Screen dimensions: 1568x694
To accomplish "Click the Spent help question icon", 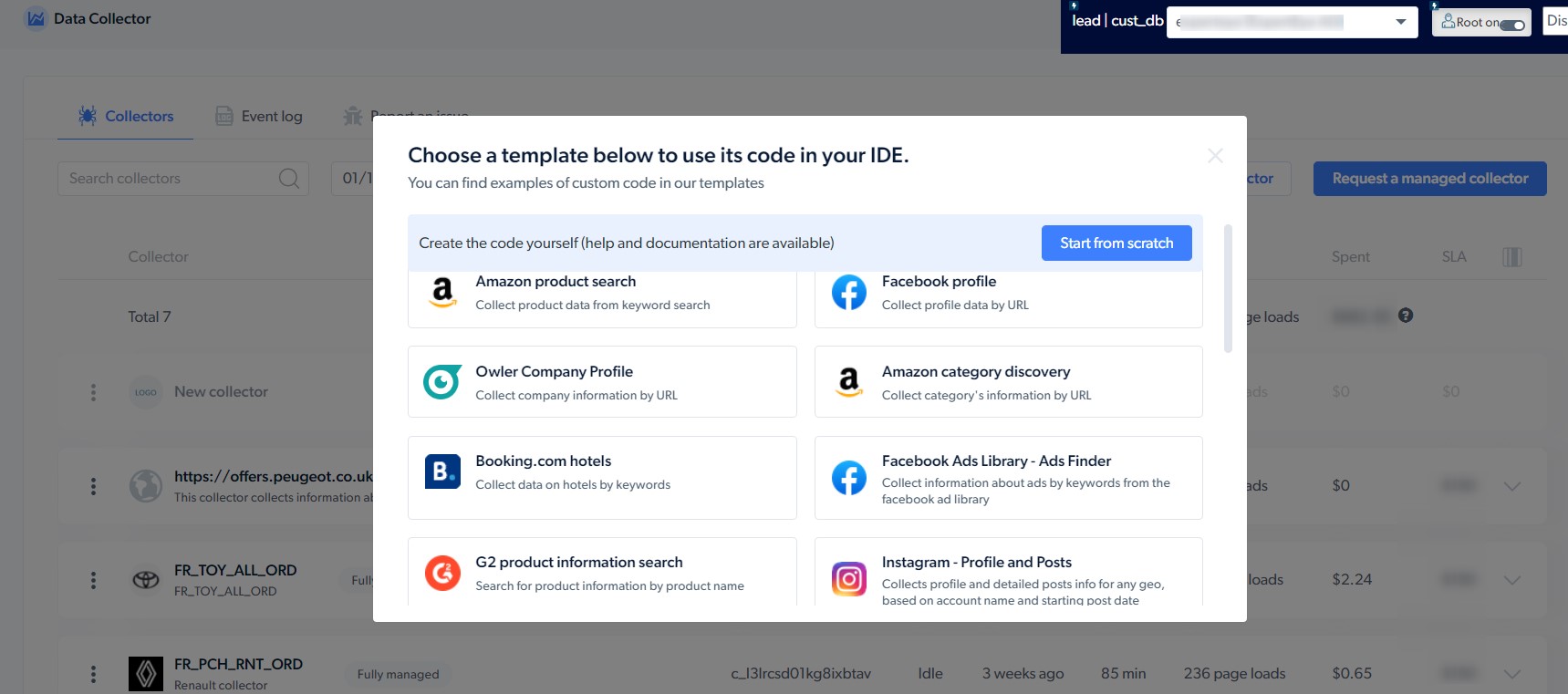I will coord(1406,316).
